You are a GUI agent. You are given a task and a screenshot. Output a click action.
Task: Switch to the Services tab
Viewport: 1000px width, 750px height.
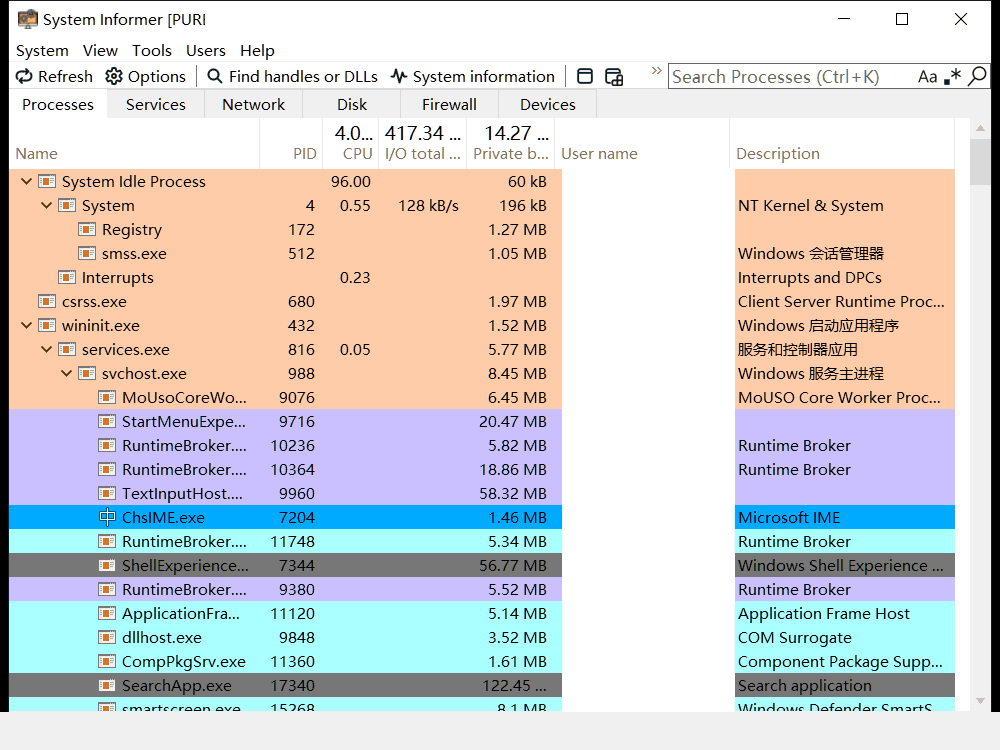pyautogui.click(x=156, y=105)
